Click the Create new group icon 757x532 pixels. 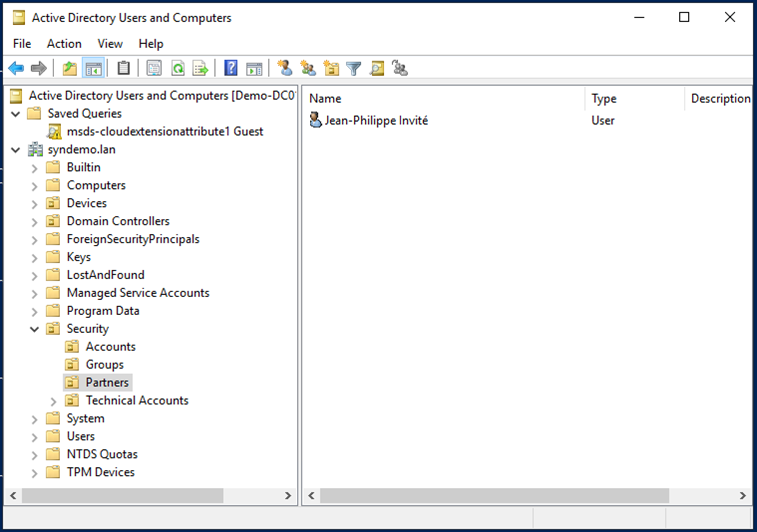(x=308, y=68)
